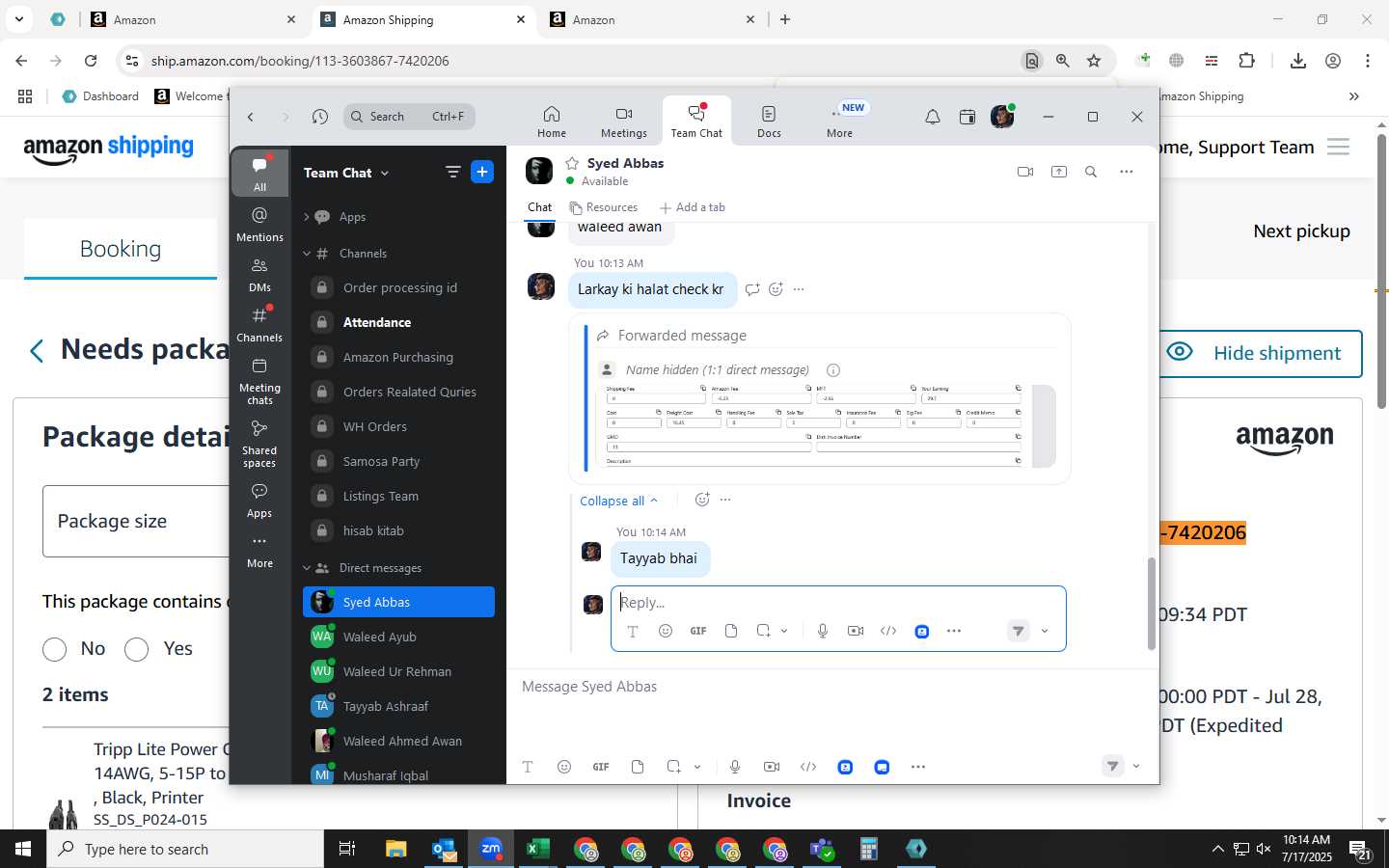The image size is (1389, 868).
Task: Attach a file in the reply box
Action: (731, 631)
